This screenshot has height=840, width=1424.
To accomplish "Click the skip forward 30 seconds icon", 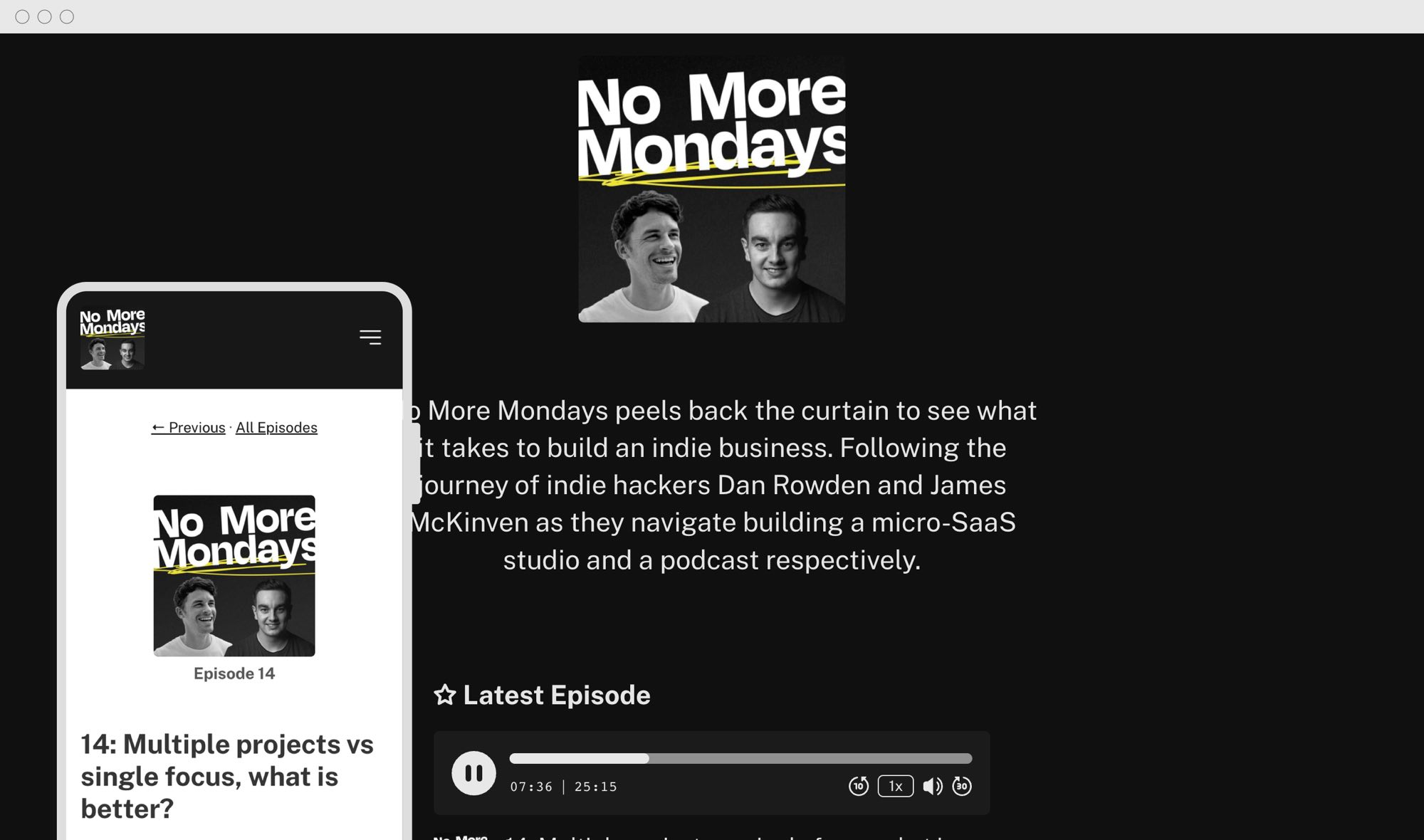I will point(961,786).
